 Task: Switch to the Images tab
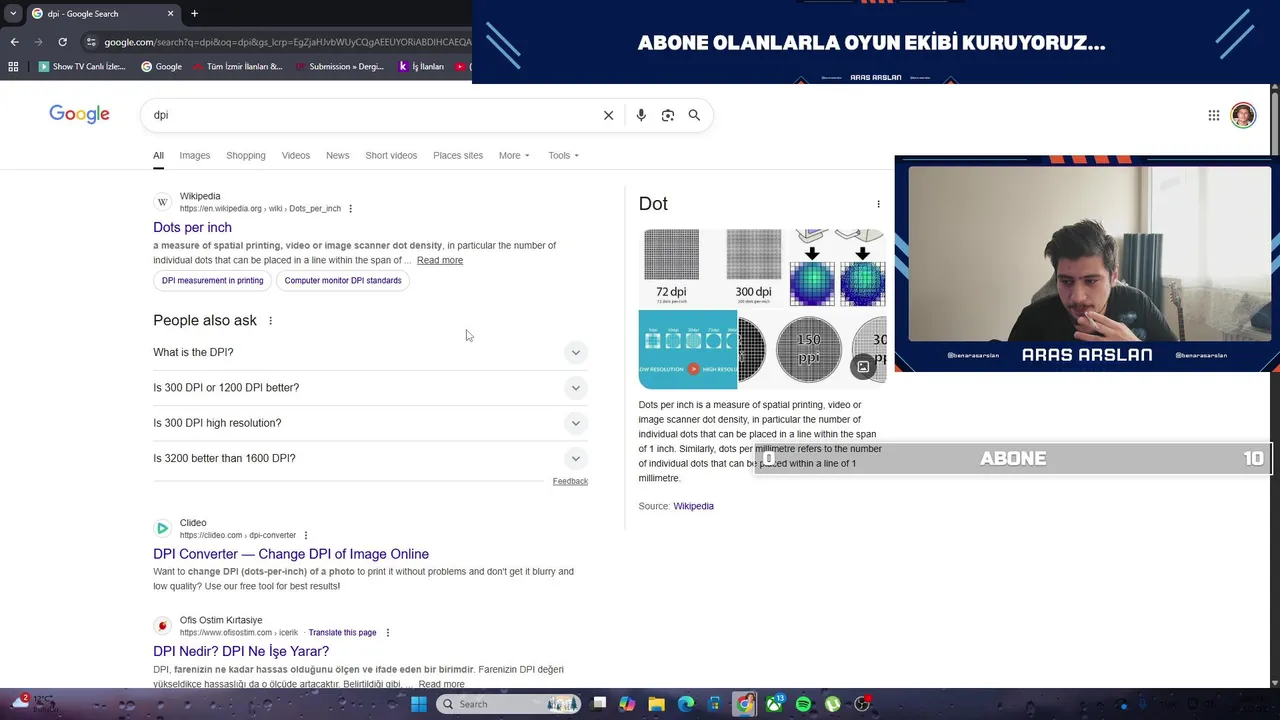[195, 155]
